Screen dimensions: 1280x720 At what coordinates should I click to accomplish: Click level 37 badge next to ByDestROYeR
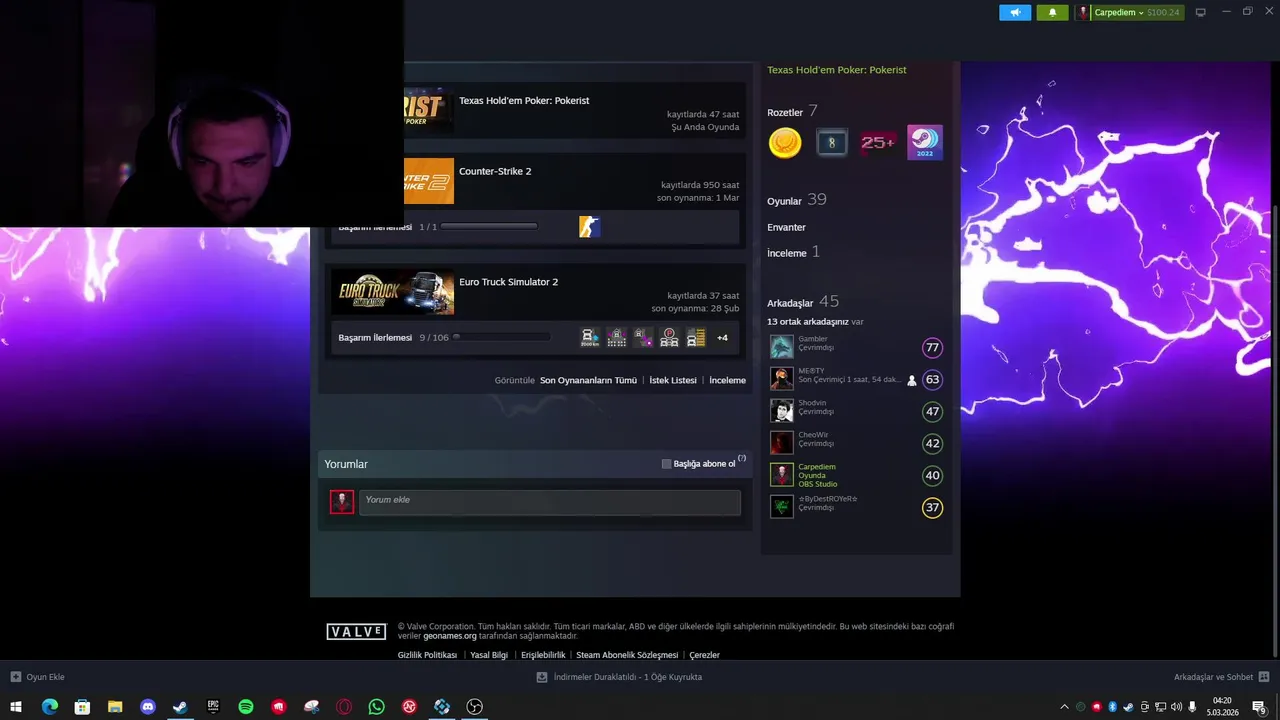pyautogui.click(x=932, y=508)
